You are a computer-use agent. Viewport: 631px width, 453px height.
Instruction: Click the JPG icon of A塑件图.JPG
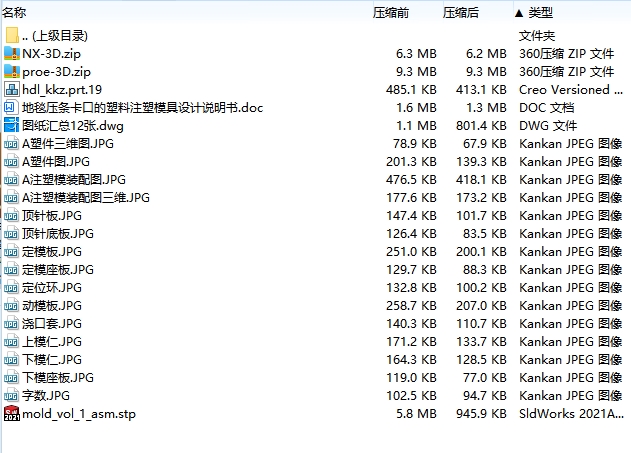11,162
